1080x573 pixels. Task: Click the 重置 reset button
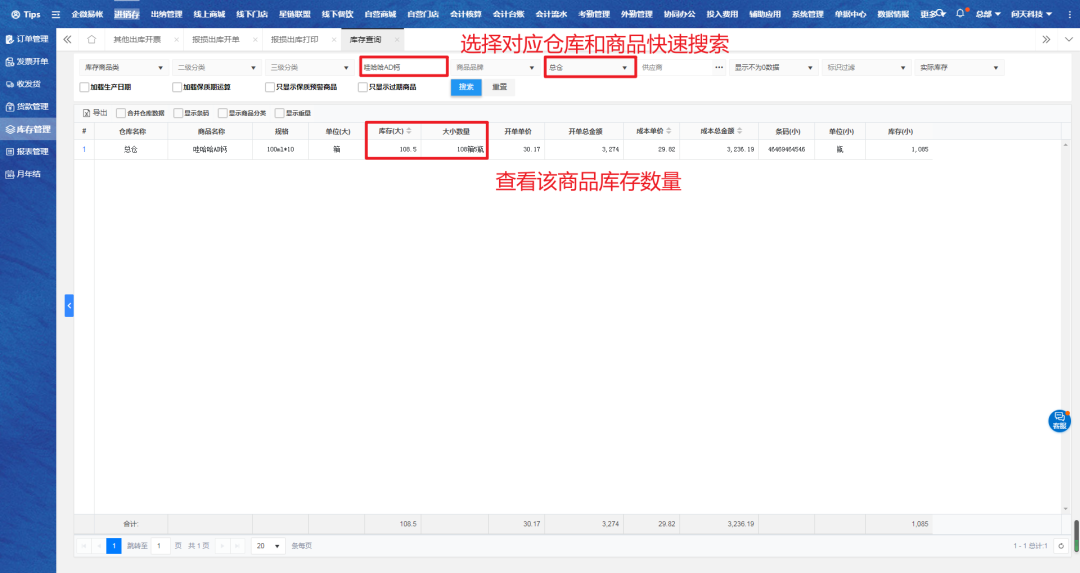497,87
